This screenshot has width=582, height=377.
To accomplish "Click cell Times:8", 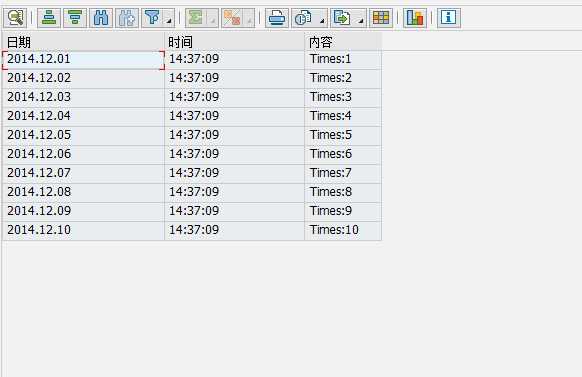I will [x=343, y=193].
